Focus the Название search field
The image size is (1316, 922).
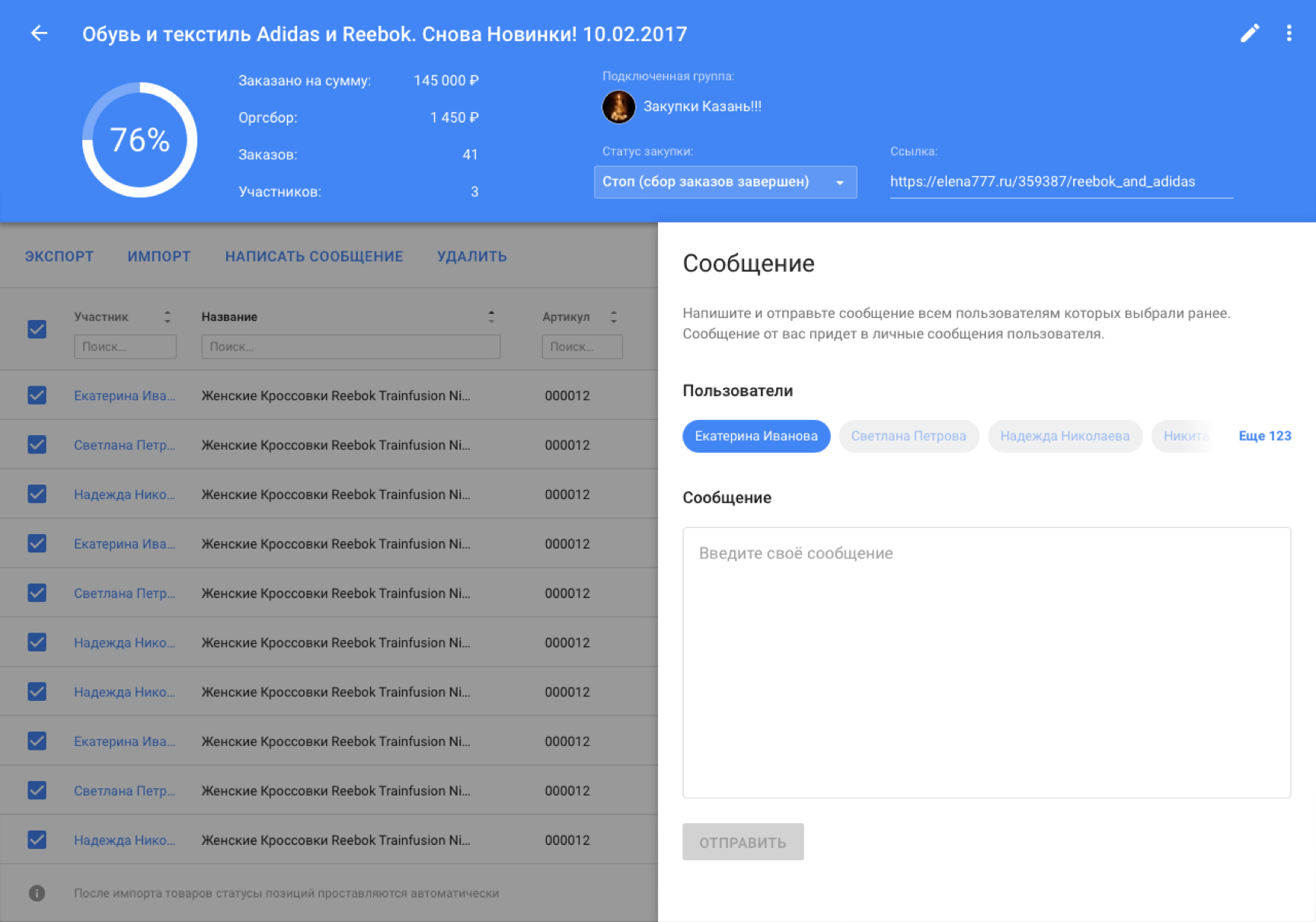[x=350, y=347]
